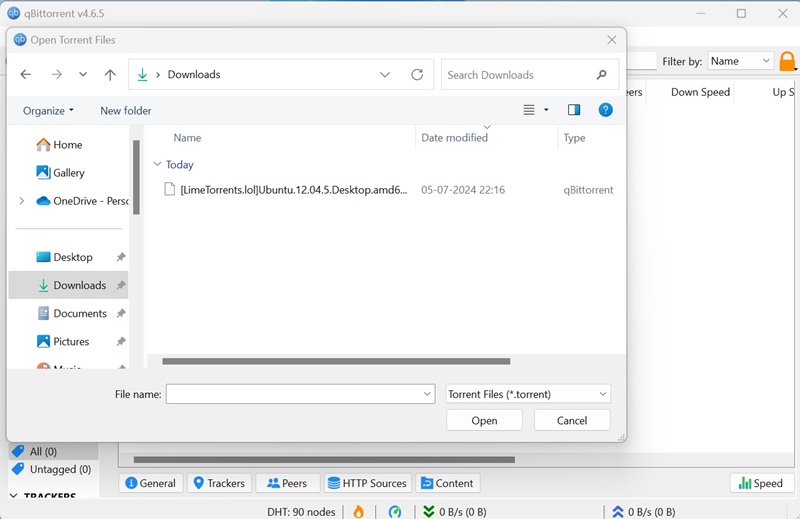Click the qBittorrent transfer list horizontal scrollbar
Viewport: 800px width, 519px height.
tap(324, 460)
